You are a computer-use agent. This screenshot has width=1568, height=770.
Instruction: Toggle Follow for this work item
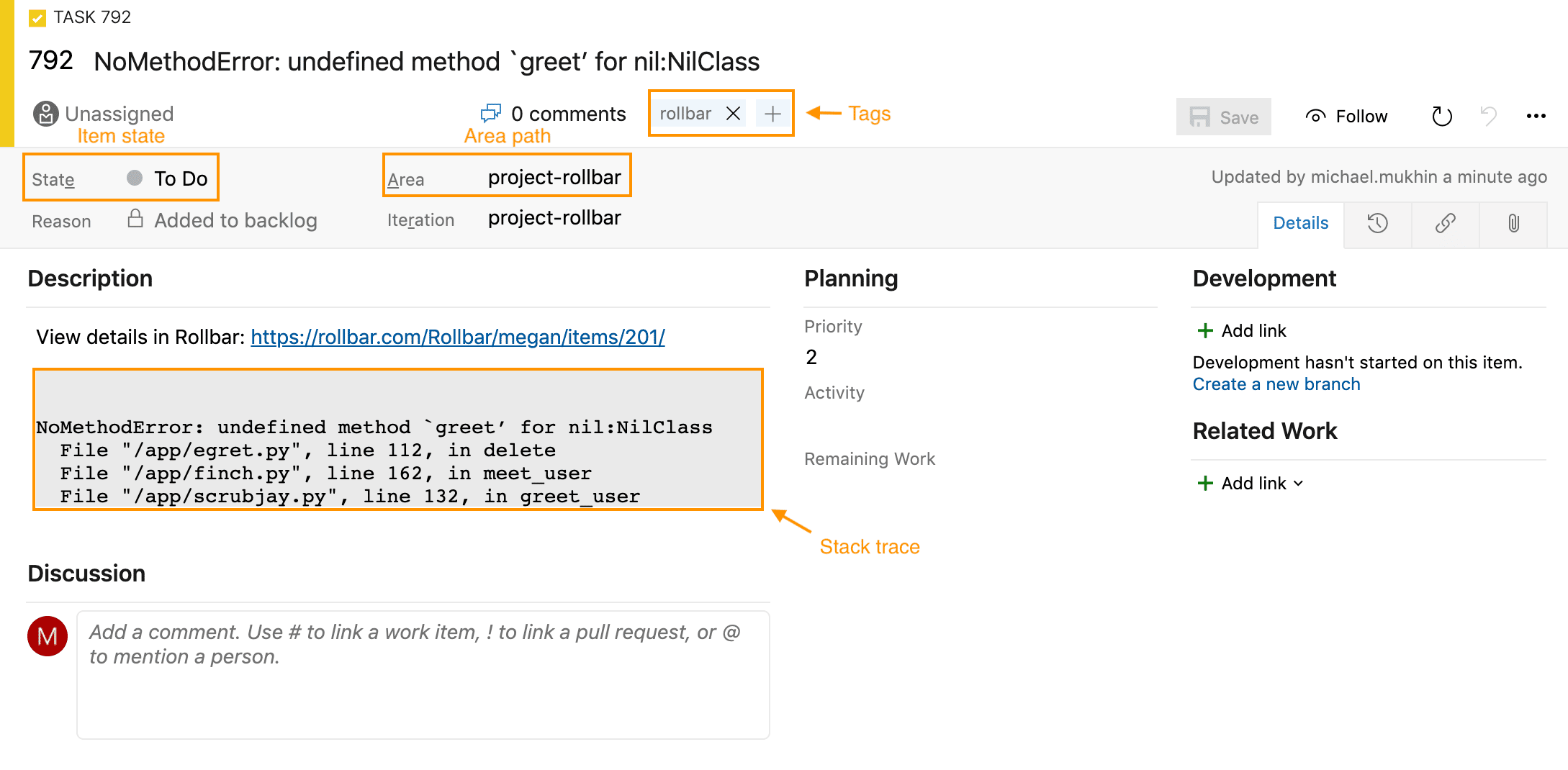[1346, 117]
